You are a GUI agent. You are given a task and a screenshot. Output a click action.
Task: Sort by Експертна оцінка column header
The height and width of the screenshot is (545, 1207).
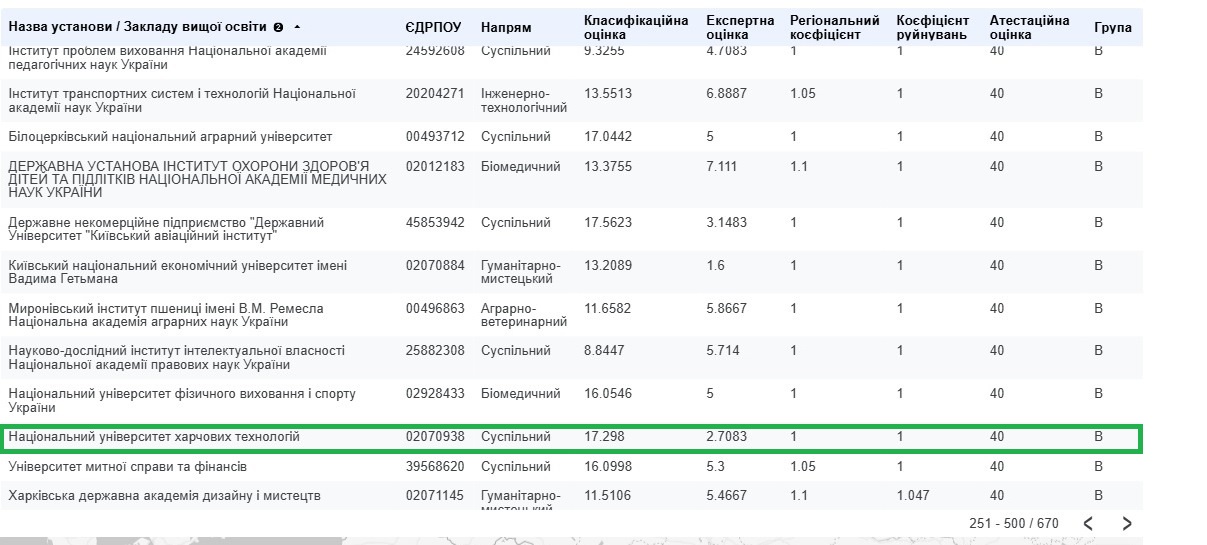(740, 27)
